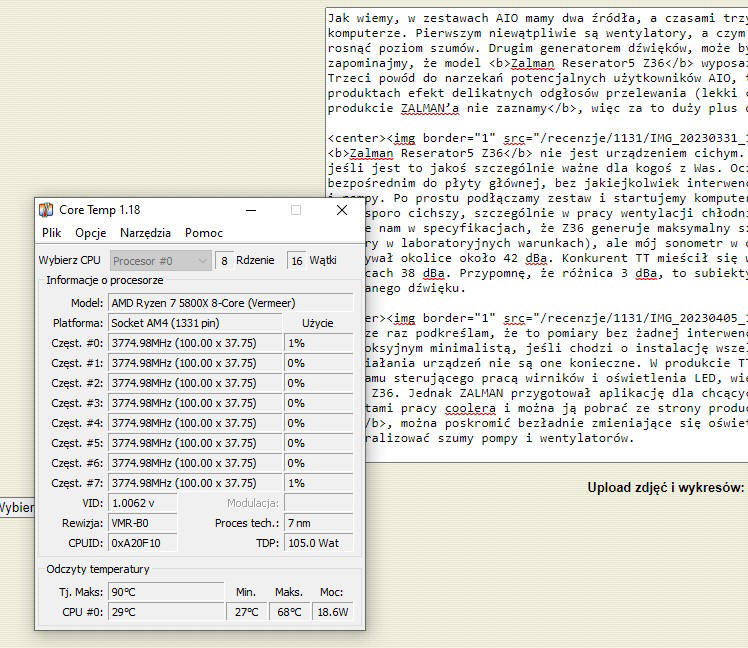Select the Częst. #2 frequency value
The height and width of the screenshot is (648, 748).
[x=195, y=383]
